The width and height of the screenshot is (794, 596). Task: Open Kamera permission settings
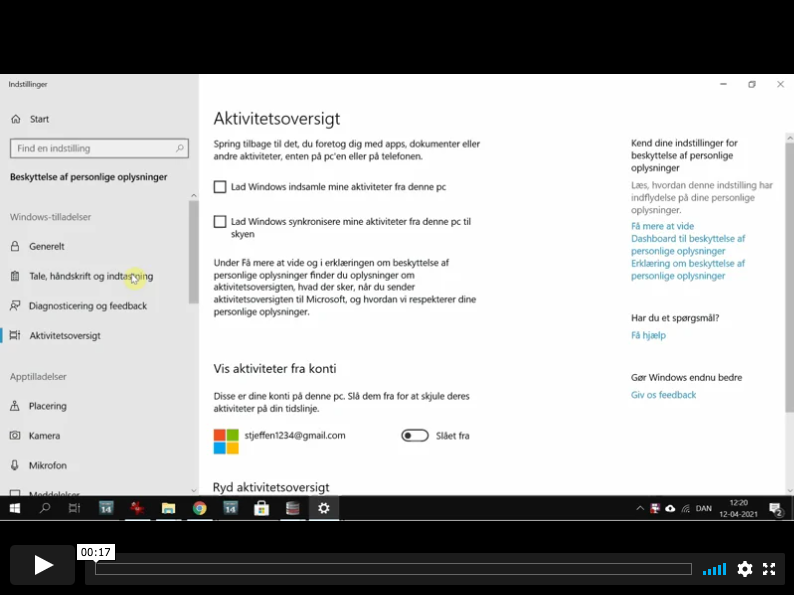click(x=44, y=436)
